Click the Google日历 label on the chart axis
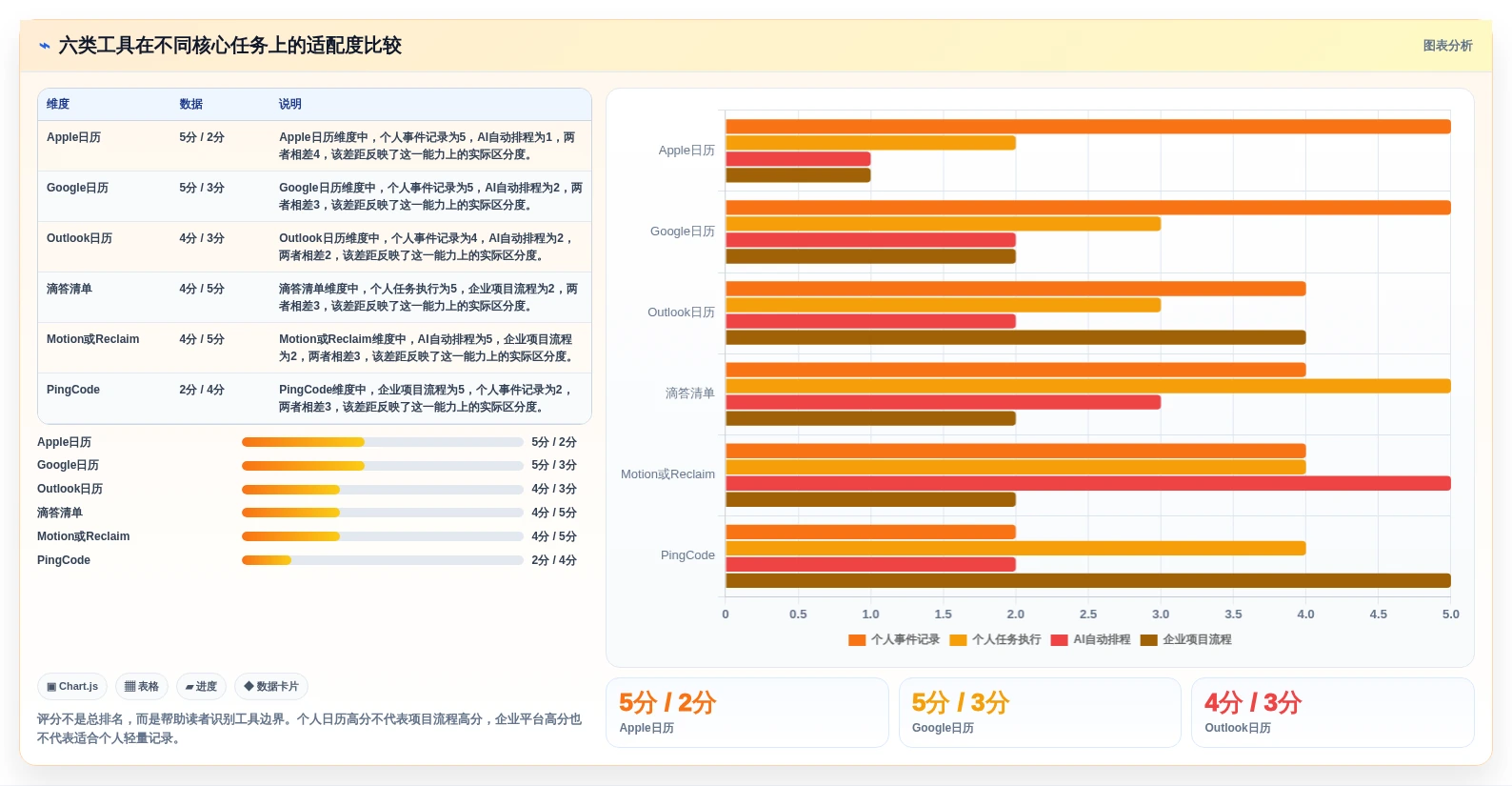 click(683, 232)
